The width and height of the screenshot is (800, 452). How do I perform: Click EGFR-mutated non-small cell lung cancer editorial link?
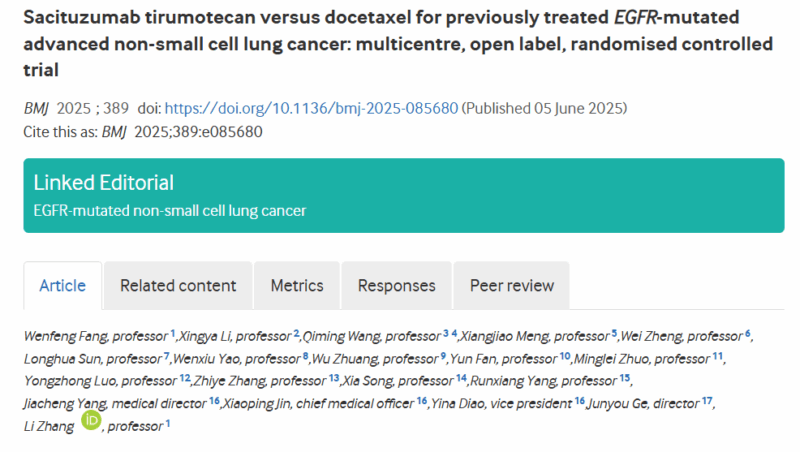170,210
